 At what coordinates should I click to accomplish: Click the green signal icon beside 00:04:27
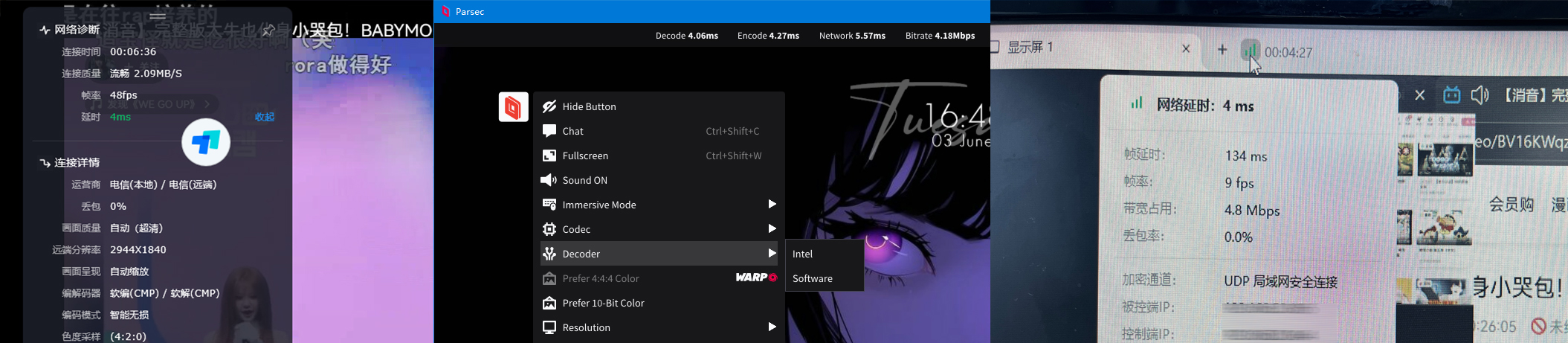click(1250, 49)
